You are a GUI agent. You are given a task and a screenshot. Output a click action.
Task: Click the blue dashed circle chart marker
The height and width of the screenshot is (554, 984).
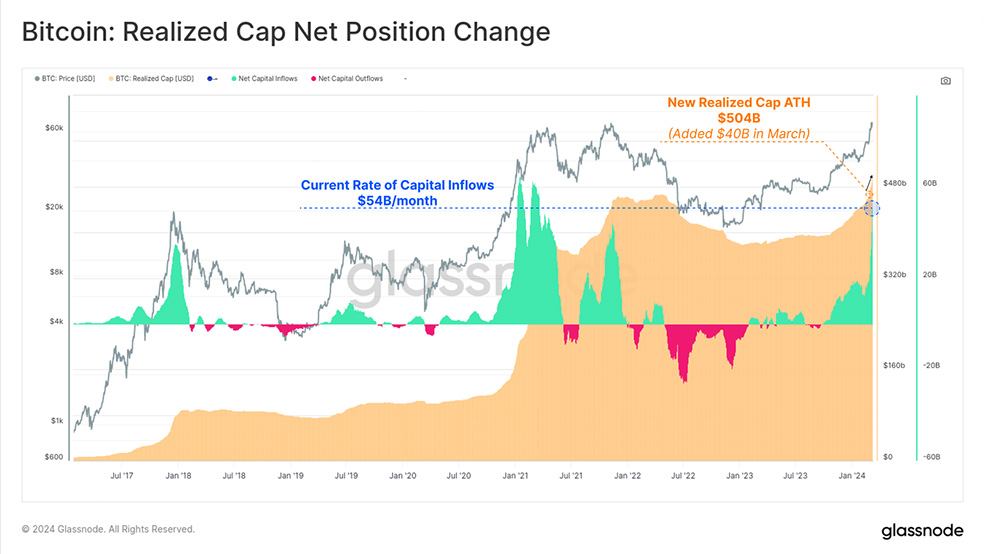coord(871,208)
